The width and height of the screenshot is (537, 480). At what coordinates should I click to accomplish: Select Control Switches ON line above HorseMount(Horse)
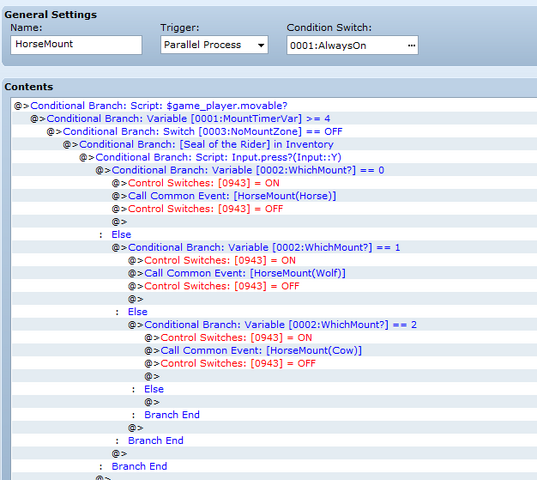tap(274, 183)
